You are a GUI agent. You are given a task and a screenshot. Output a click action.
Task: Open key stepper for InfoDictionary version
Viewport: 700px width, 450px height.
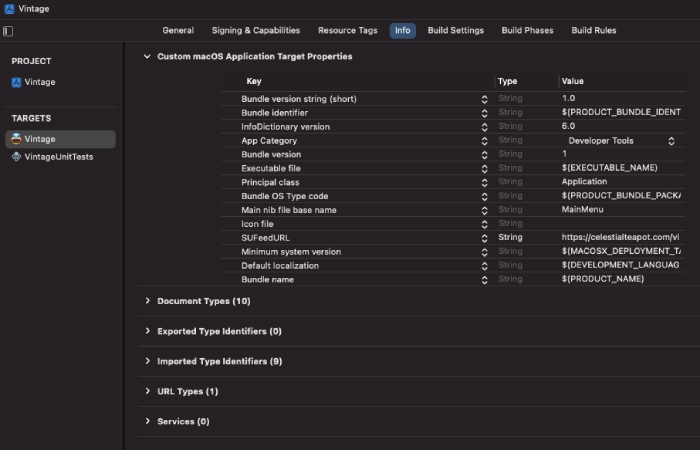pyautogui.click(x=484, y=127)
